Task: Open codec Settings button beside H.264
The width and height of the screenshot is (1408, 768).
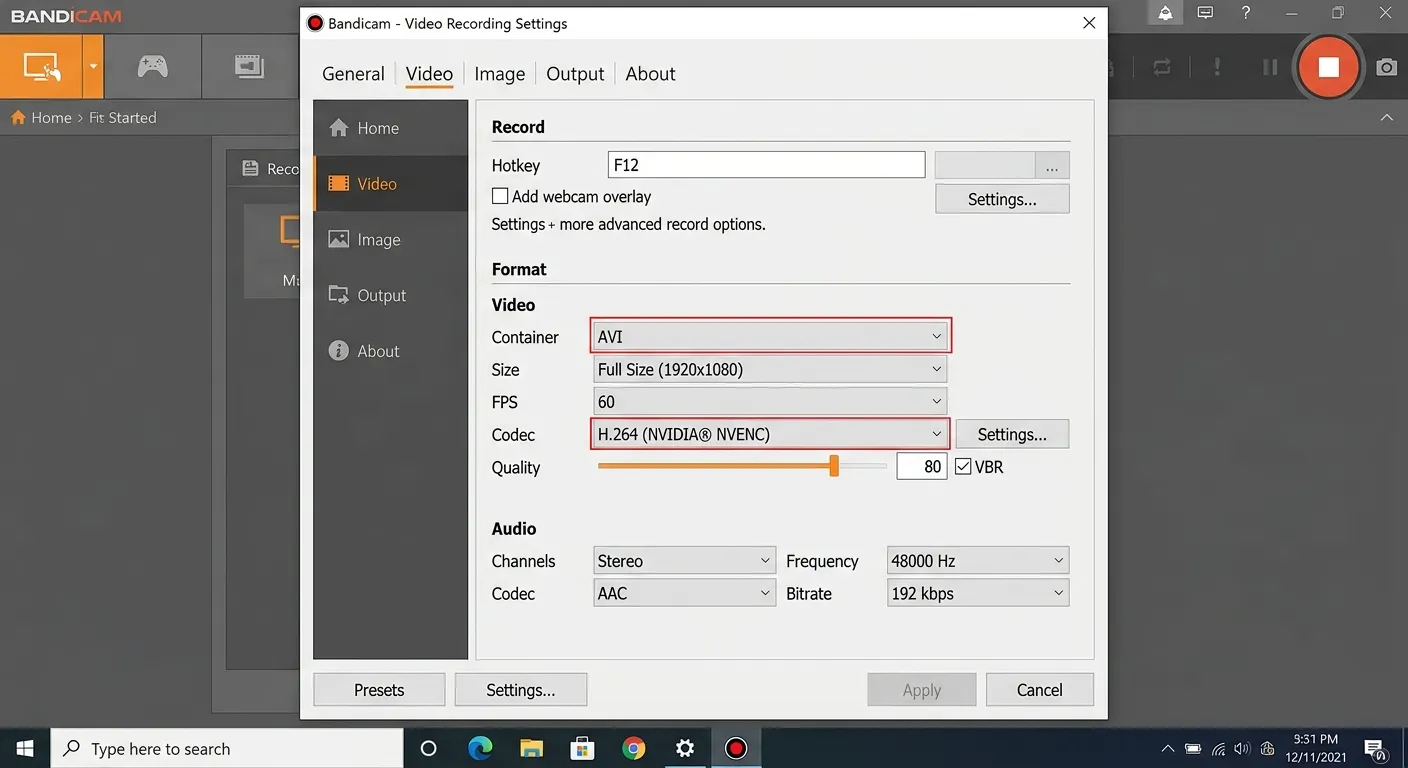Action: click(x=1012, y=434)
